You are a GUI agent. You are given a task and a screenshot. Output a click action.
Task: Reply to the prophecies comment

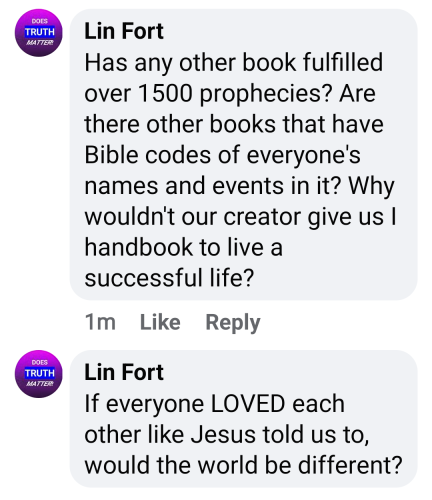(x=233, y=323)
